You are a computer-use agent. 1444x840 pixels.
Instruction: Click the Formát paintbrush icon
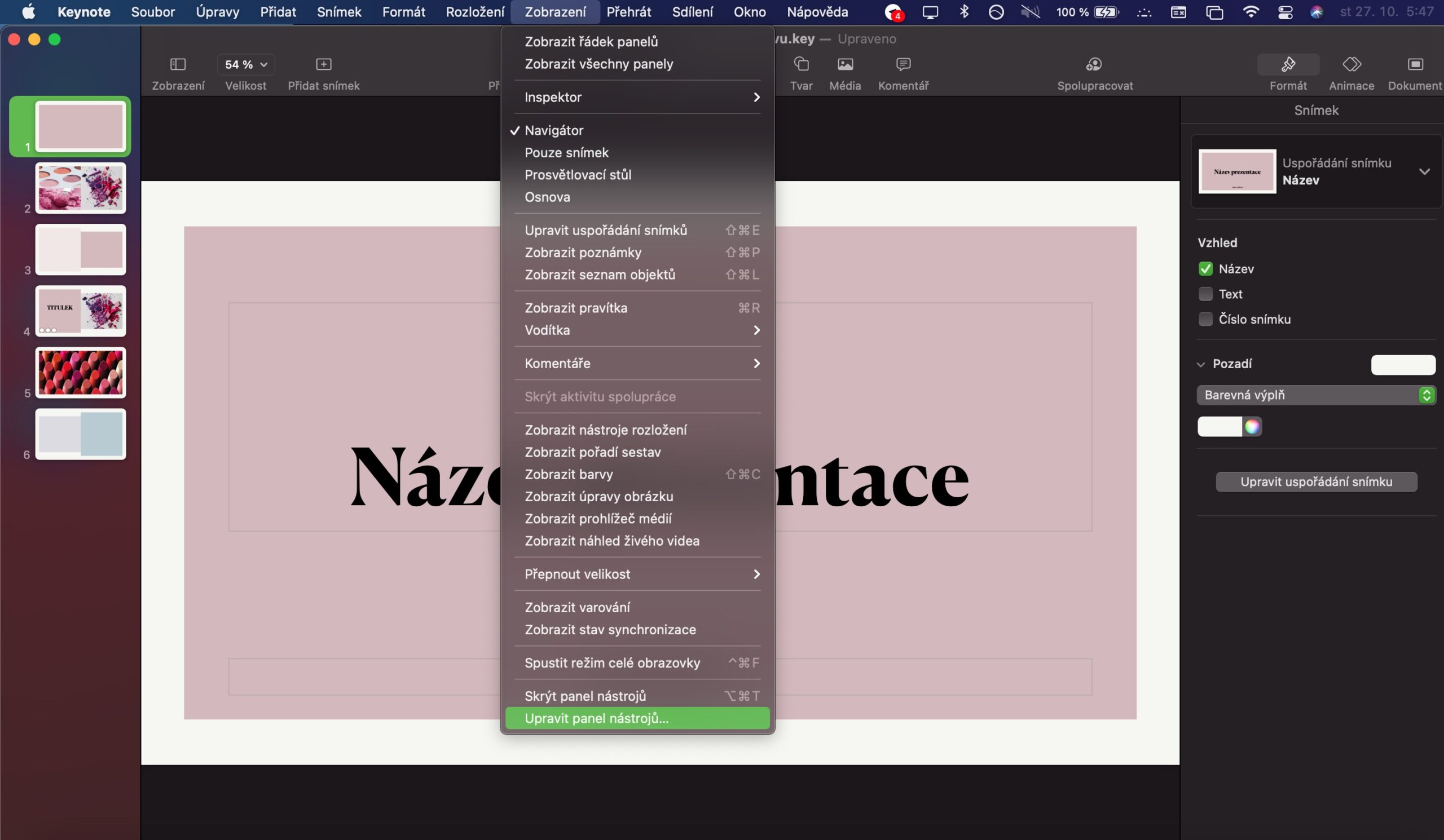[1288, 64]
